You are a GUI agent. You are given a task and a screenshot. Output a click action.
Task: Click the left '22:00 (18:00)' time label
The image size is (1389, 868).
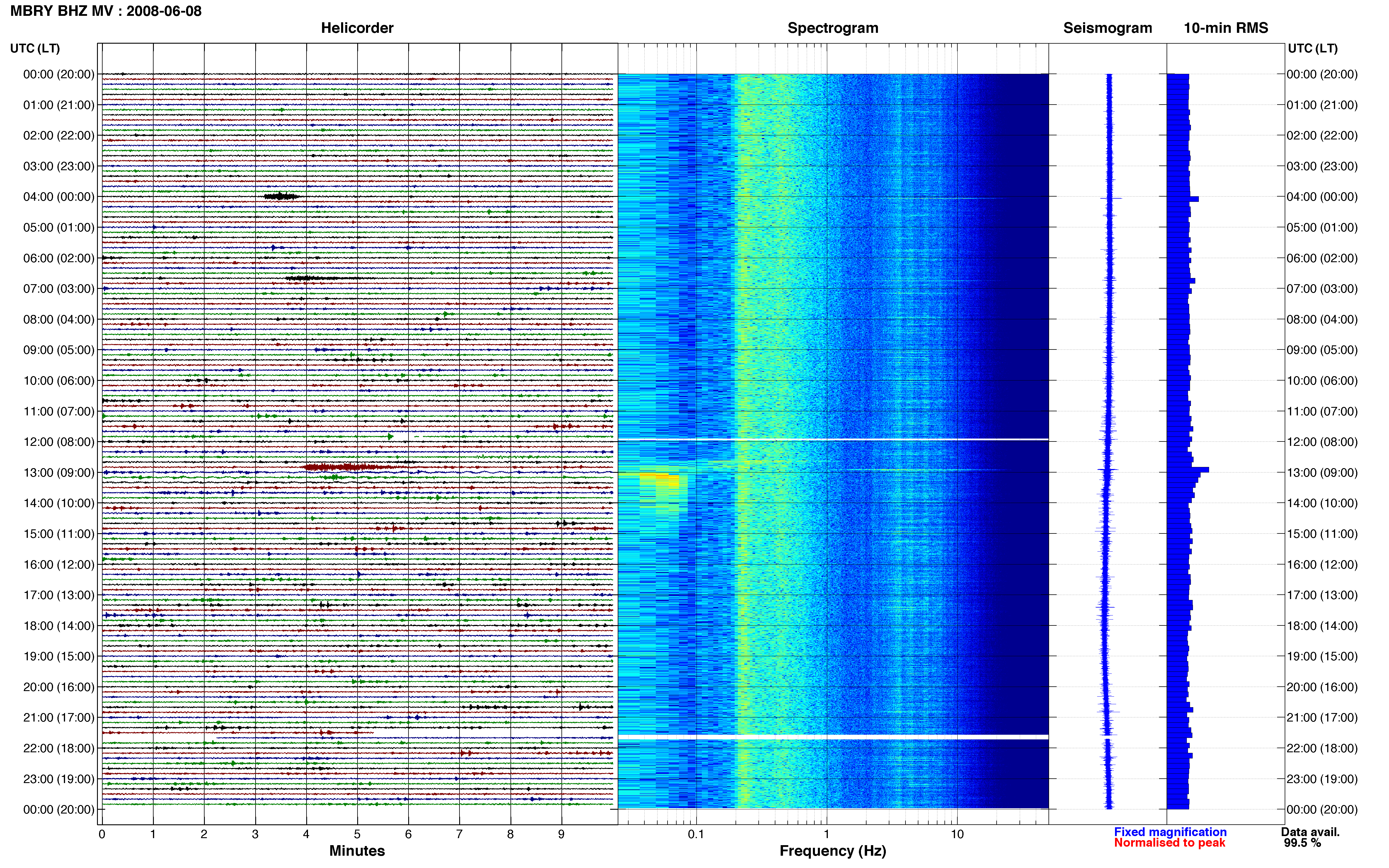pyautogui.click(x=59, y=748)
